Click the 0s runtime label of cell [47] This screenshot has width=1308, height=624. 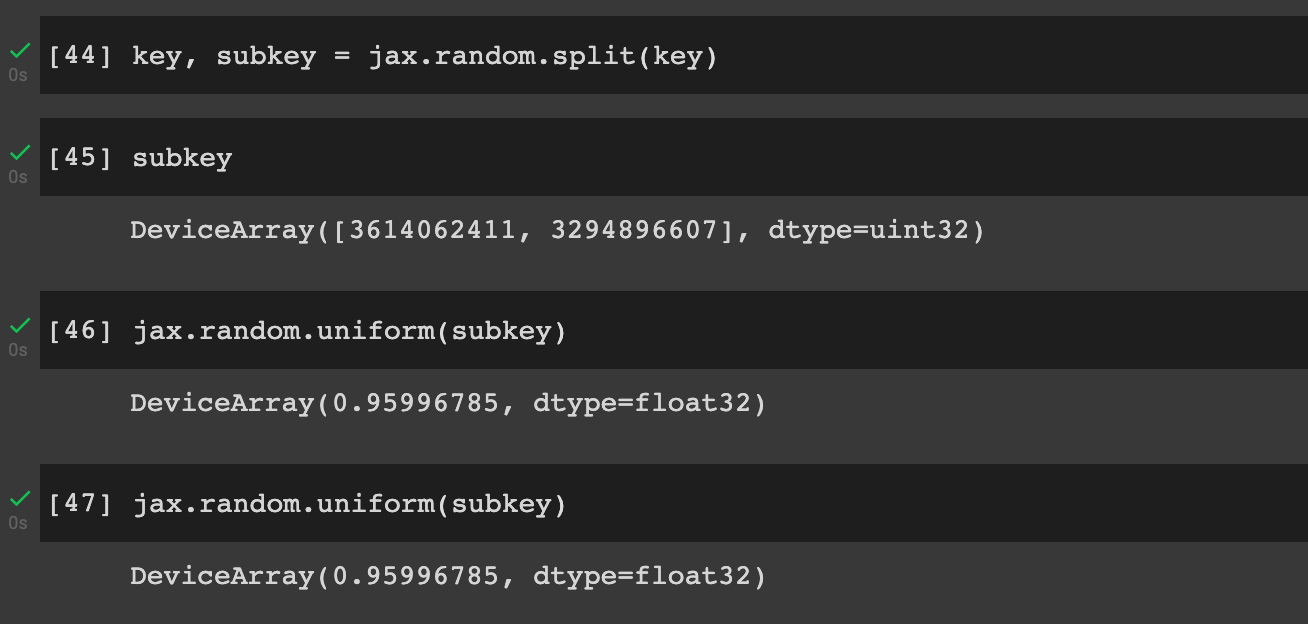pos(18,522)
